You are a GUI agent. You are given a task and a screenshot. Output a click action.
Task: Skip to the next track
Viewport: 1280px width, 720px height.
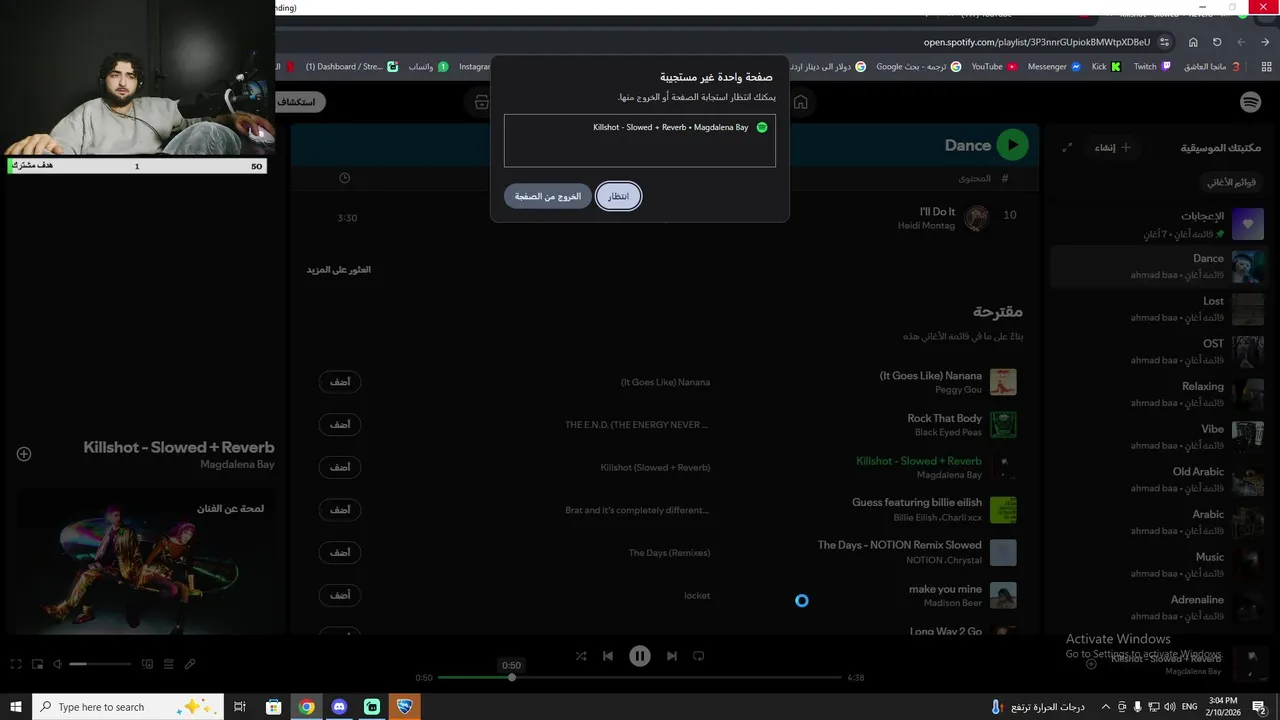[672, 656]
